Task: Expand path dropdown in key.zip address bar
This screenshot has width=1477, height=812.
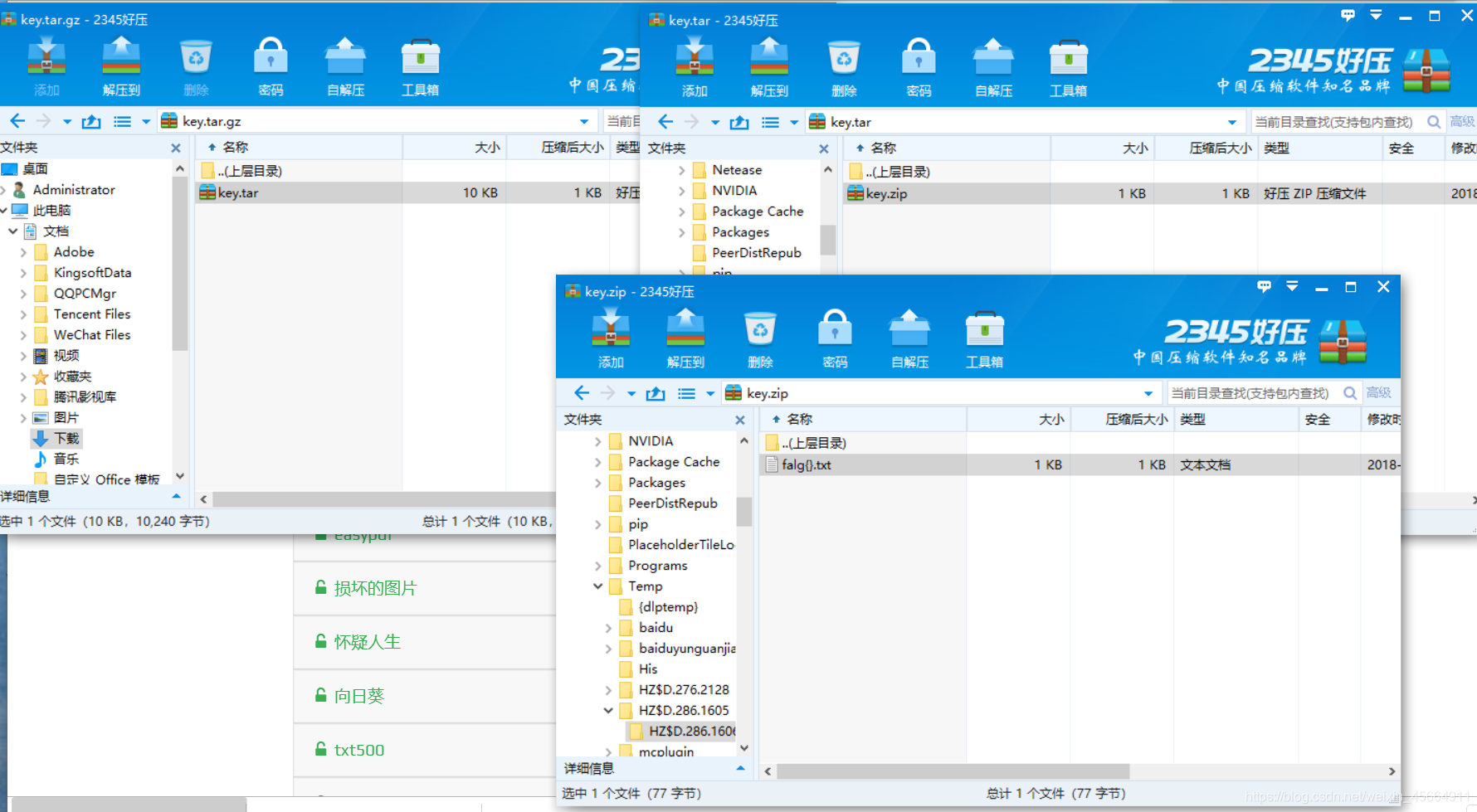Action: pyautogui.click(x=1148, y=393)
